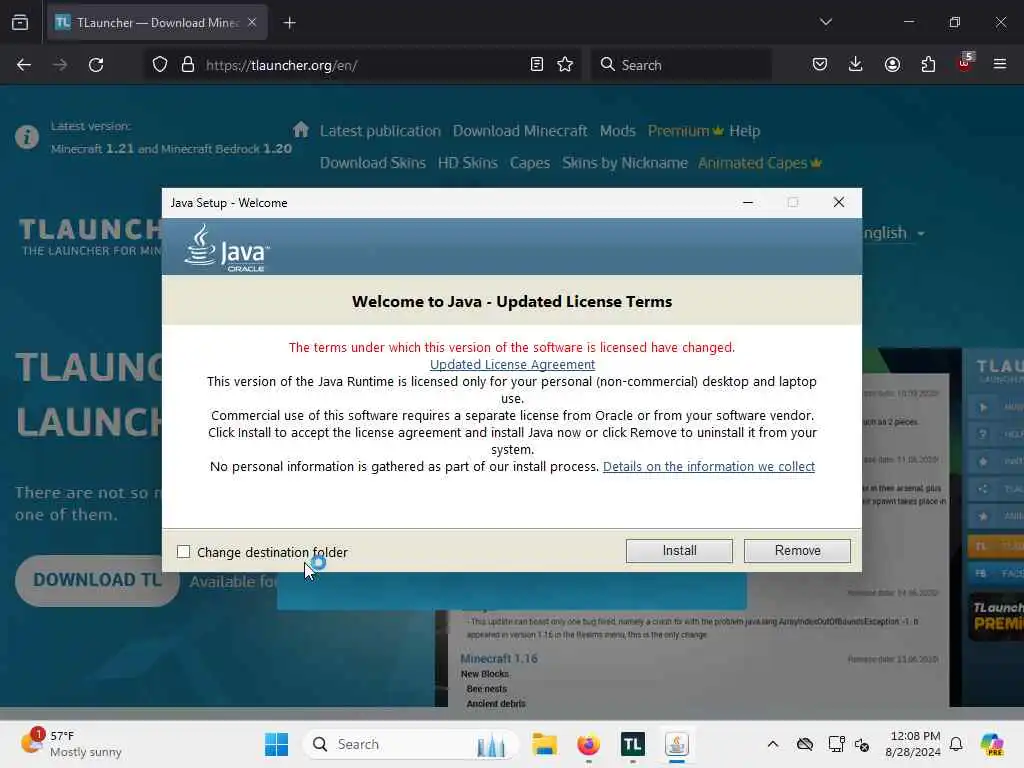Toggle Firefox reader view icon

pyautogui.click(x=537, y=64)
